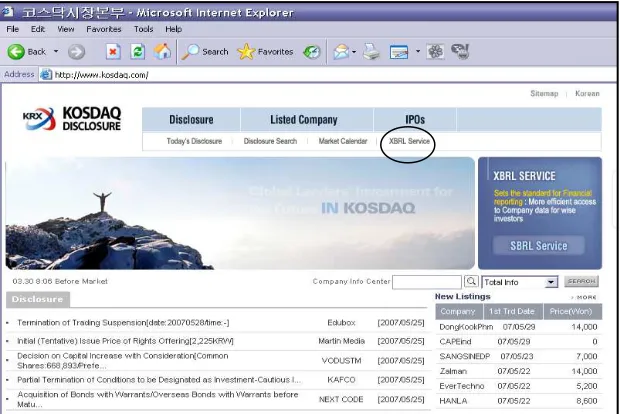Image resolution: width=620 pixels, height=414 pixels.
Task: Open Initial Issue Price of Rights Offering disclosure
Action: click(x=125, y=341)
